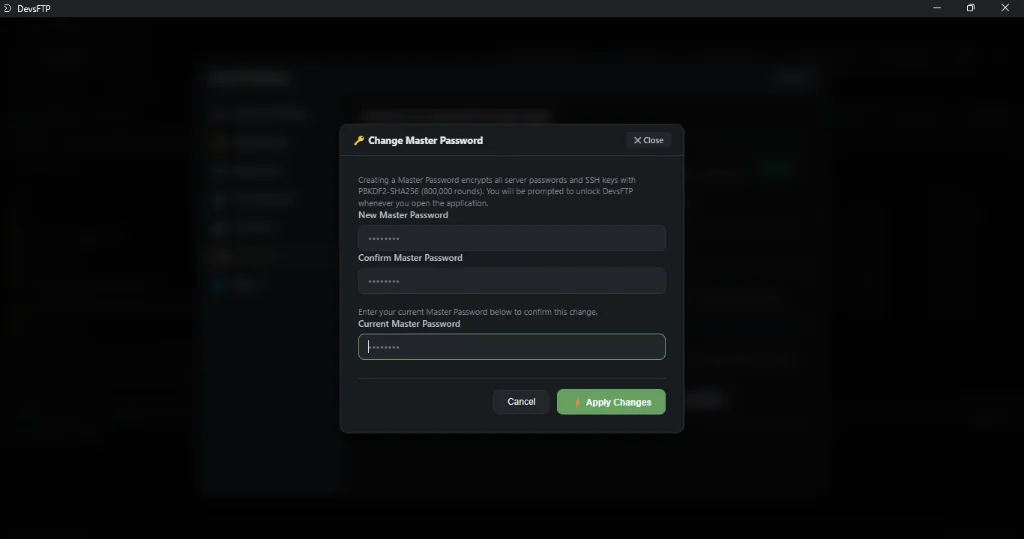This screenshot has width=1024, height=539.
Task: Close the DevsFTP application window
Action: [1005, 8]
